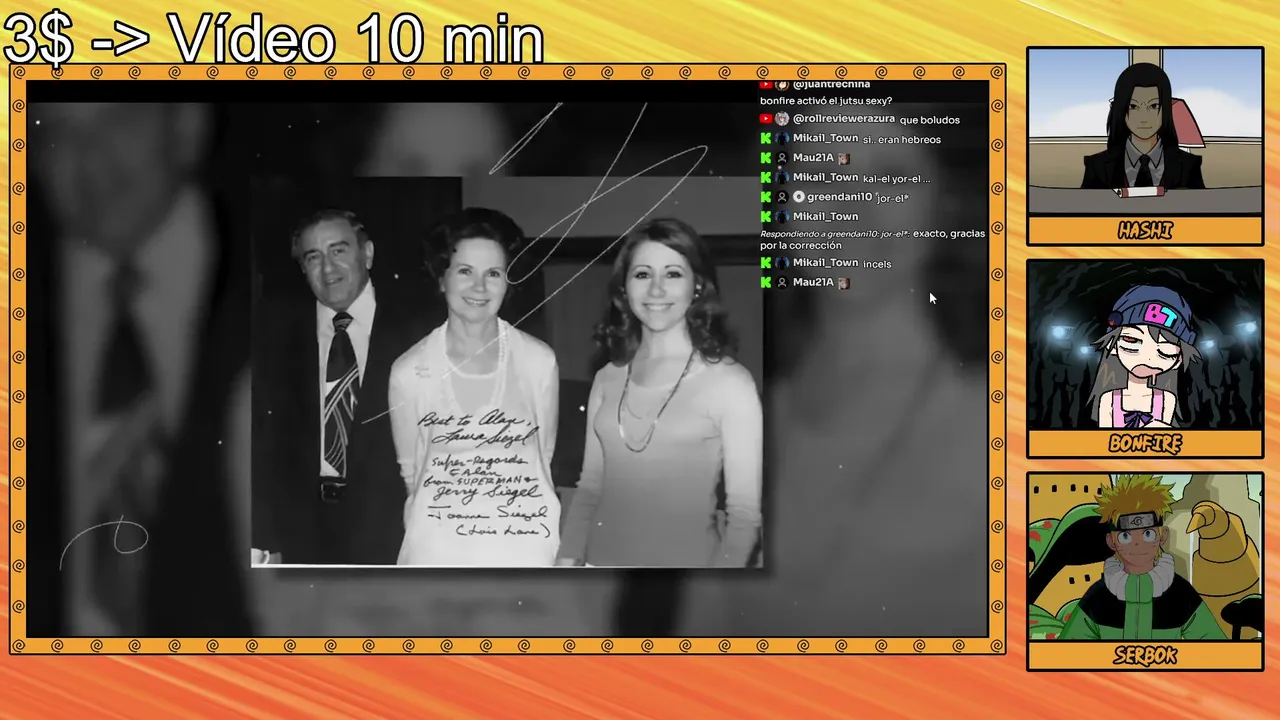
Task: Click the chat message "bonfire activó el jutsu sexy?"
Action: click(x=826, y=101)
